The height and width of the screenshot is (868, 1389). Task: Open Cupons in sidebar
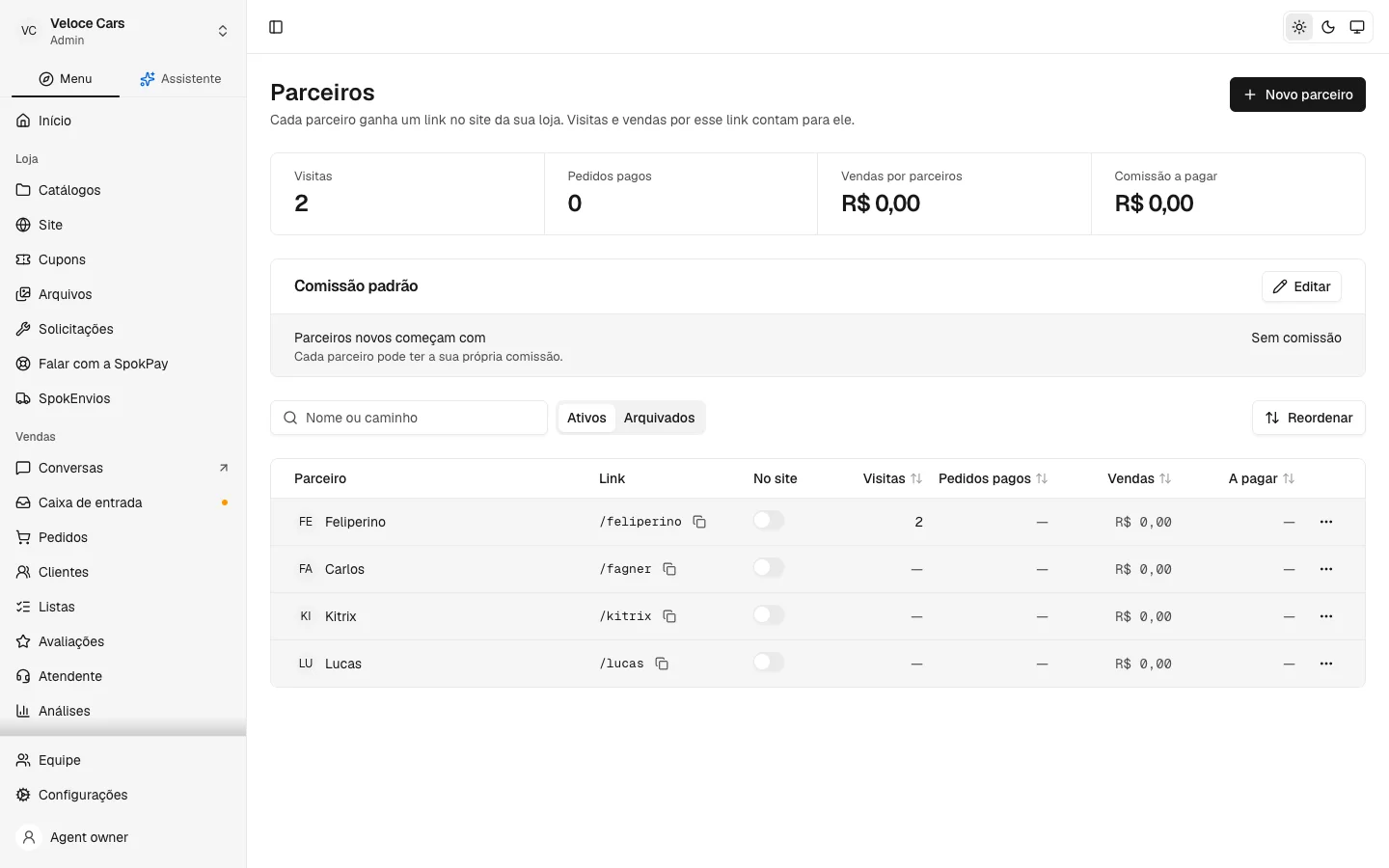(123, 259)
